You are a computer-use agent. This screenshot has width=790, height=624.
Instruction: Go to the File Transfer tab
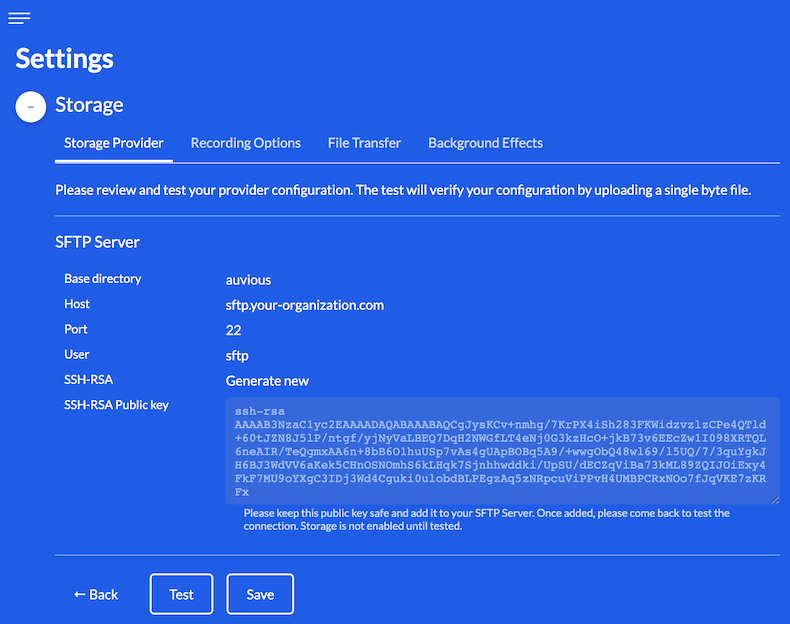tap(364, 143)
